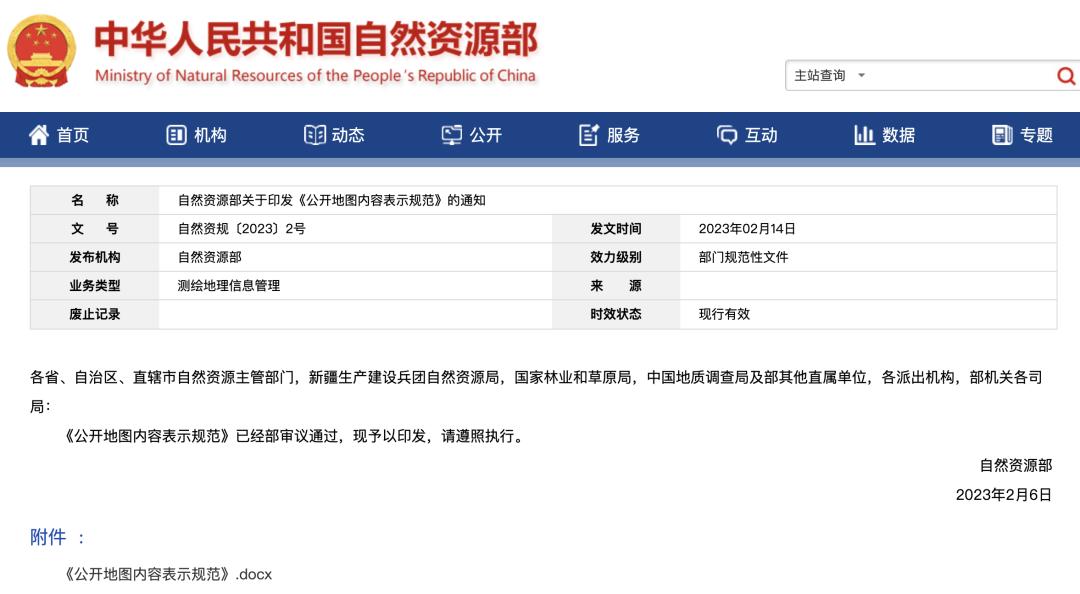This screenshot has height=594, width=1080.
Task: Click the speech bubble icon beside 互动
Action: (x=727, y=136)
